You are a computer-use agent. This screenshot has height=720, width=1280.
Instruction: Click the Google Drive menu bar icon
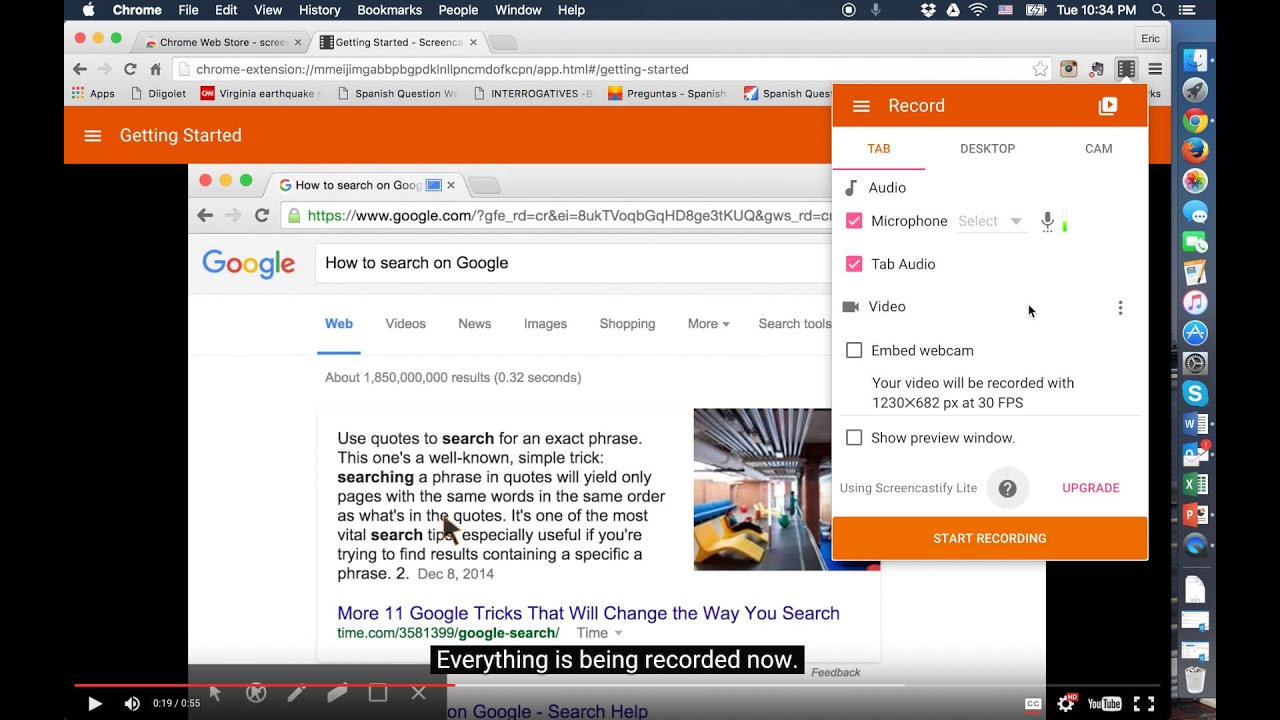click(953, 10)
